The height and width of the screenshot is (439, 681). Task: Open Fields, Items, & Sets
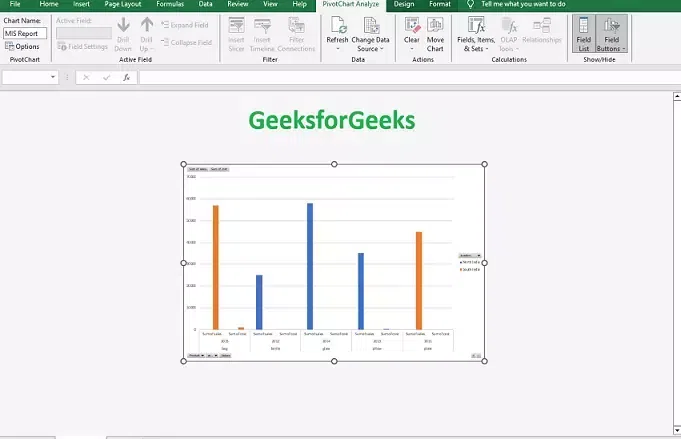point(476,35)
